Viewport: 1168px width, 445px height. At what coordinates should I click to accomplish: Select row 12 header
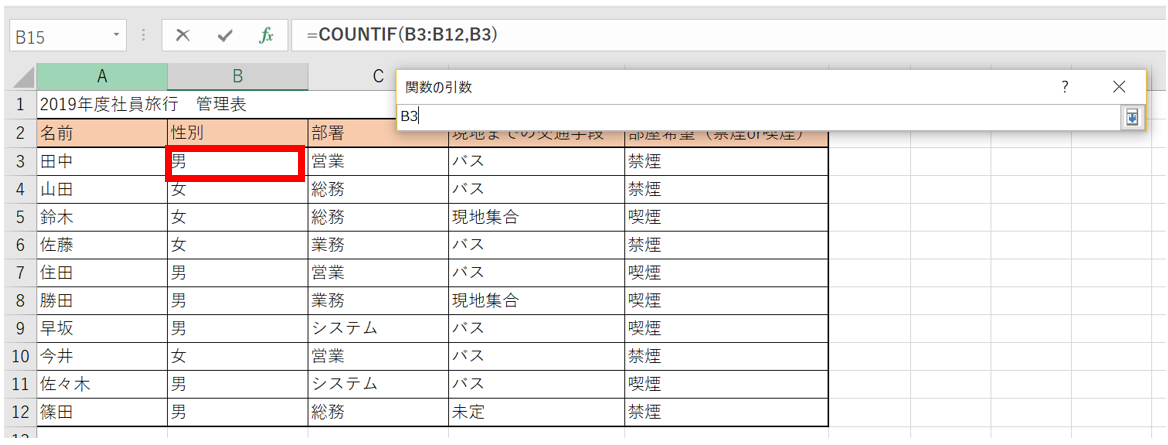(x=21, y=411)
